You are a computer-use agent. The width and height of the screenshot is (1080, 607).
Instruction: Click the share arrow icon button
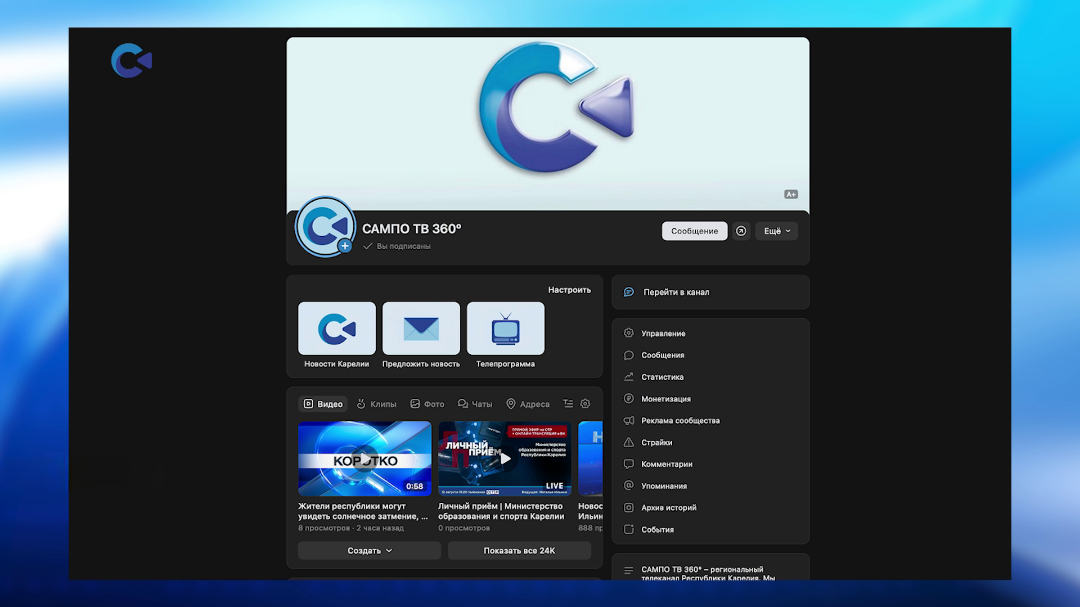coord(741,231)
